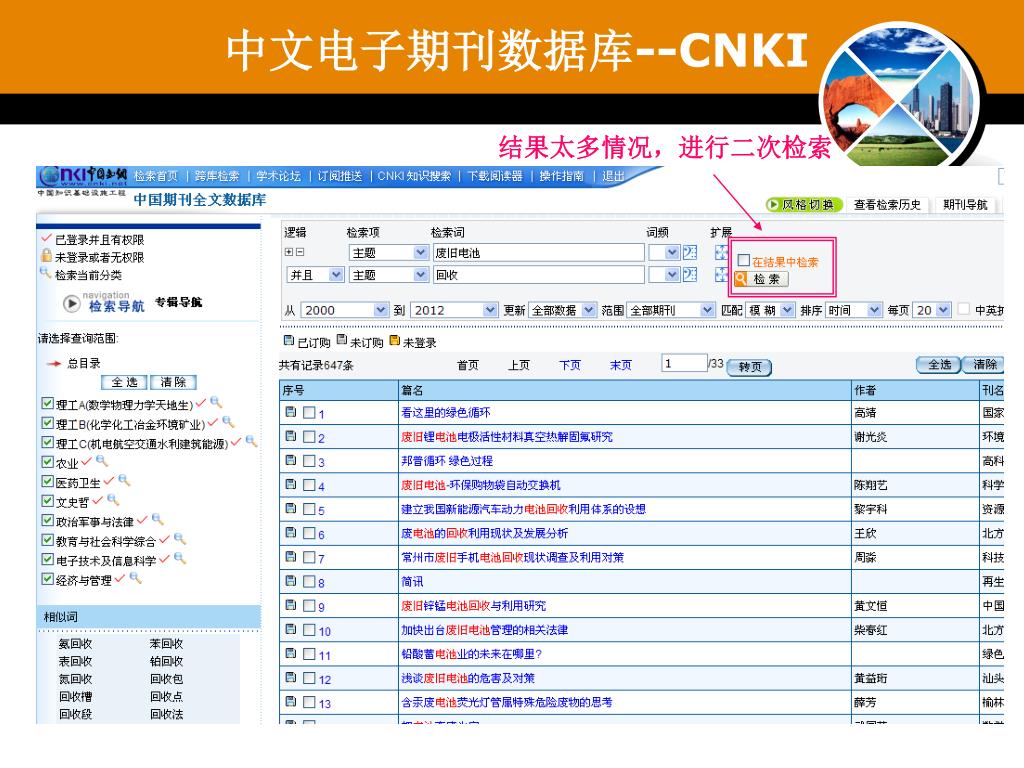Open the 排序 时间 dropdown
The width and height of the screenshot is (1024, 768).
(x=854, y=310)
